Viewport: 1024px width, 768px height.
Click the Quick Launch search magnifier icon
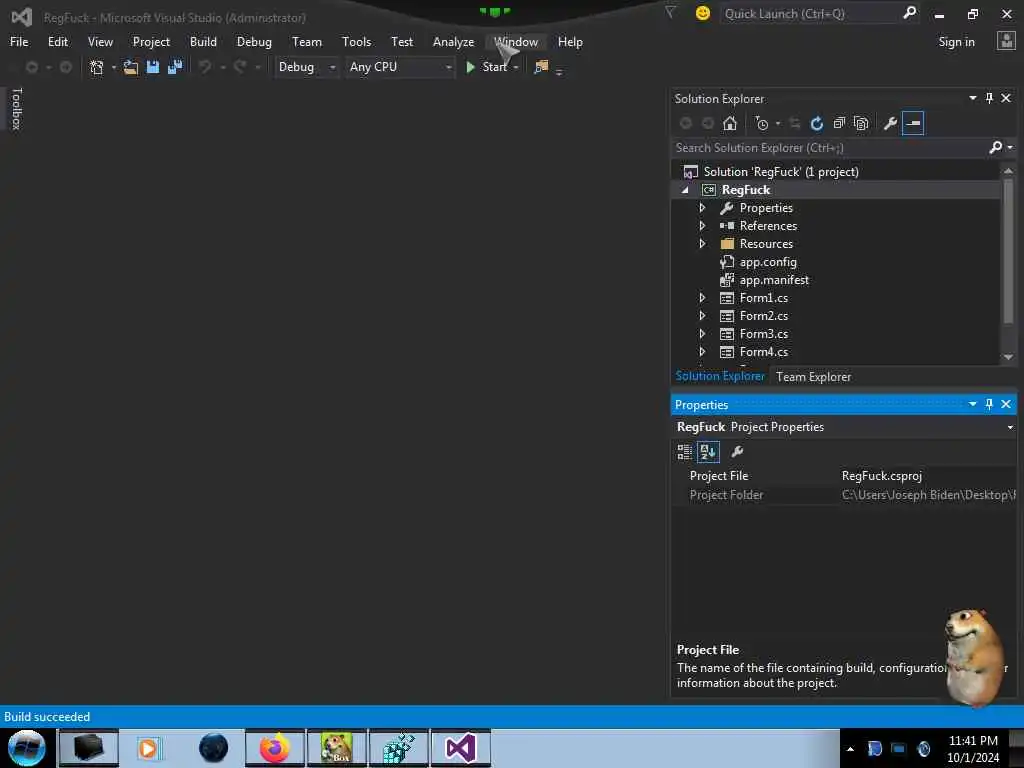(909, 12)
